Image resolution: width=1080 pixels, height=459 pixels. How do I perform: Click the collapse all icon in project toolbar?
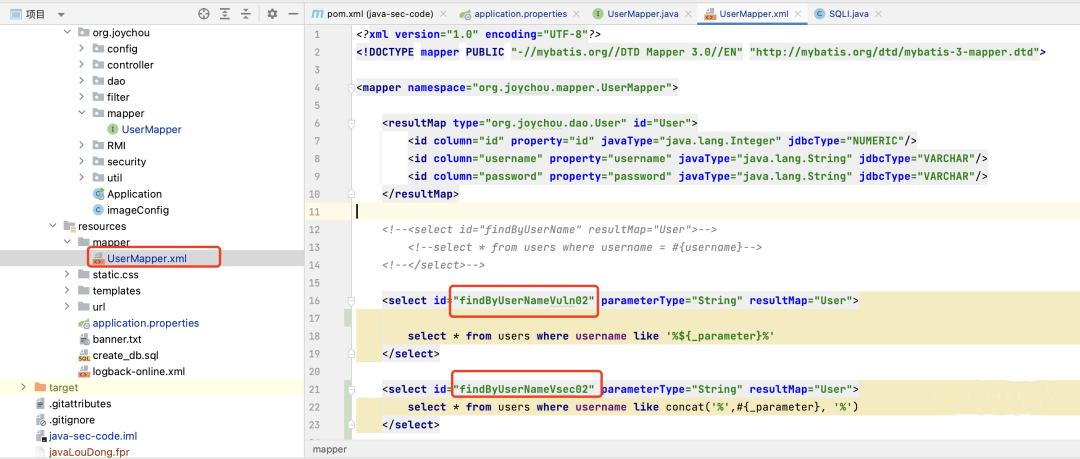pos(245,14)
